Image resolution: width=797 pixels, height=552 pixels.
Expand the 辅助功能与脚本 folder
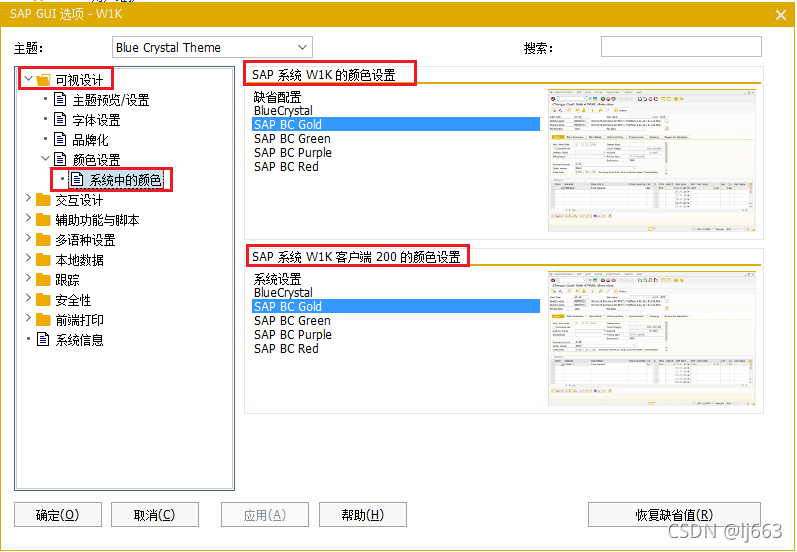click(28, 219)
